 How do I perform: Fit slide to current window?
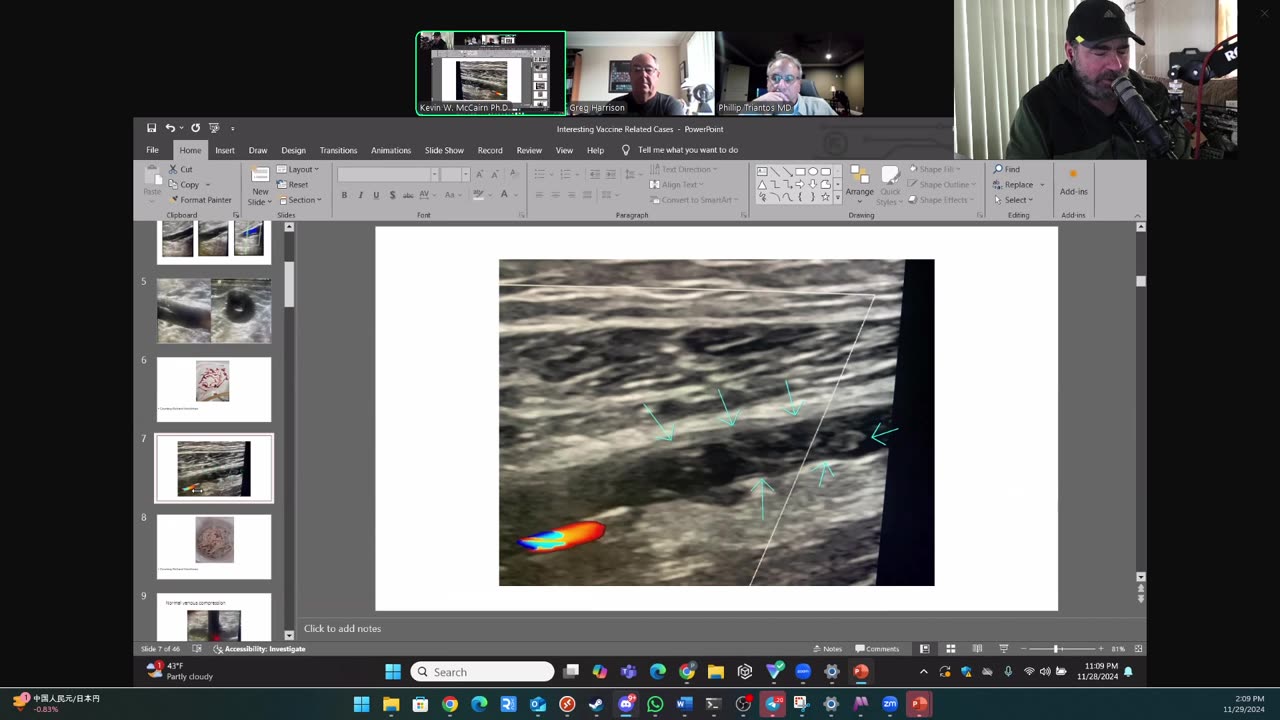click(x=1138, y=649)
